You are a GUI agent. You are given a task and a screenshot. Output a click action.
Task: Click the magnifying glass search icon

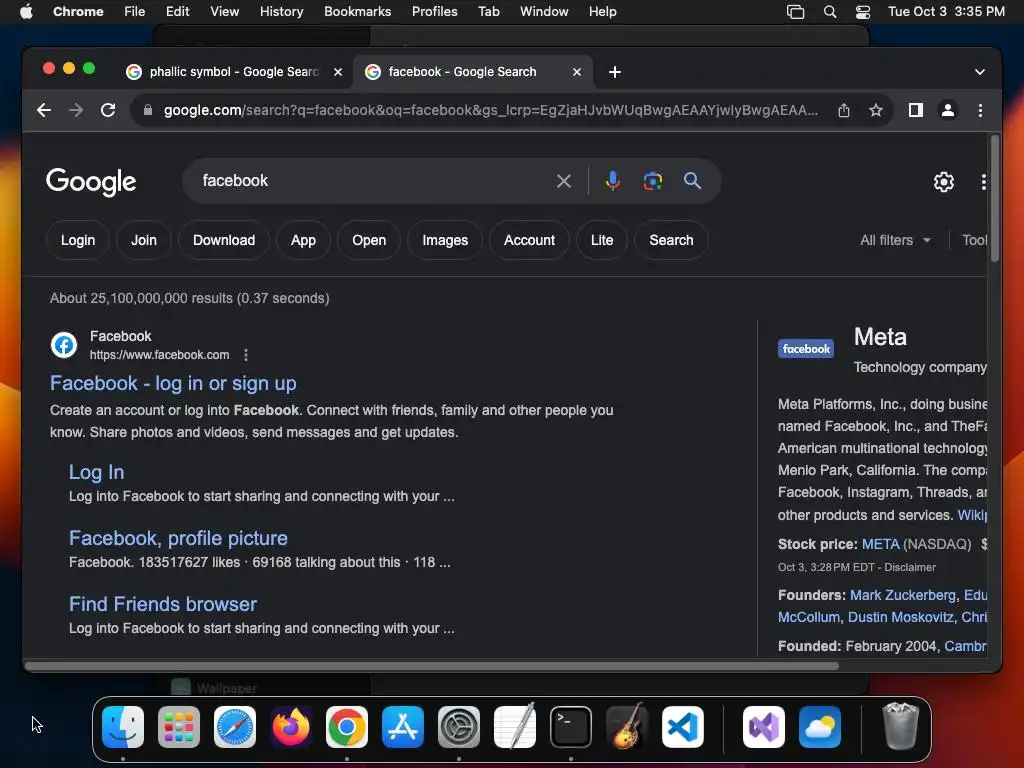pyautogui.click(x=692, y=181)
